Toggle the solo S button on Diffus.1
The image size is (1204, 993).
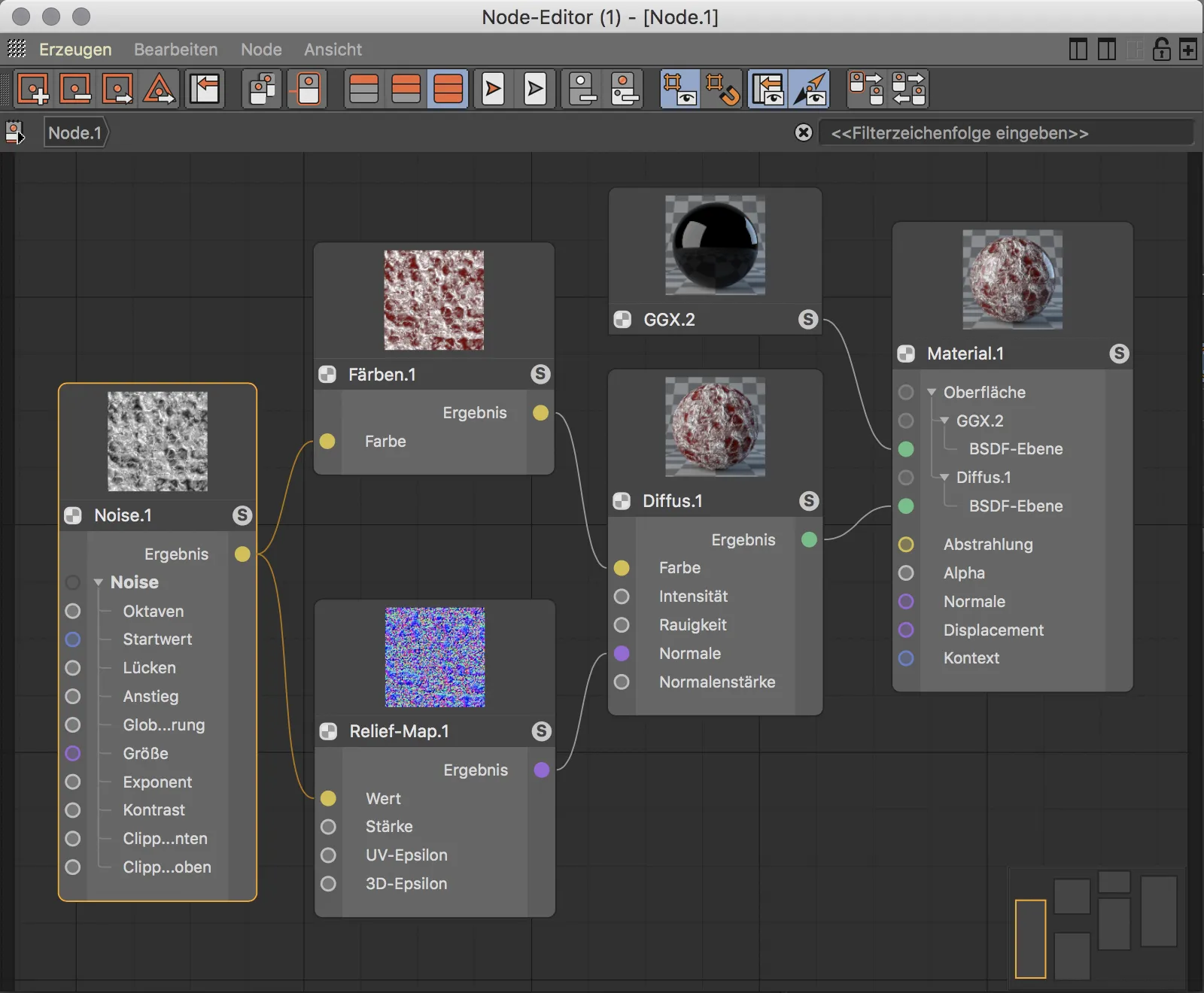tap(809, 501)
